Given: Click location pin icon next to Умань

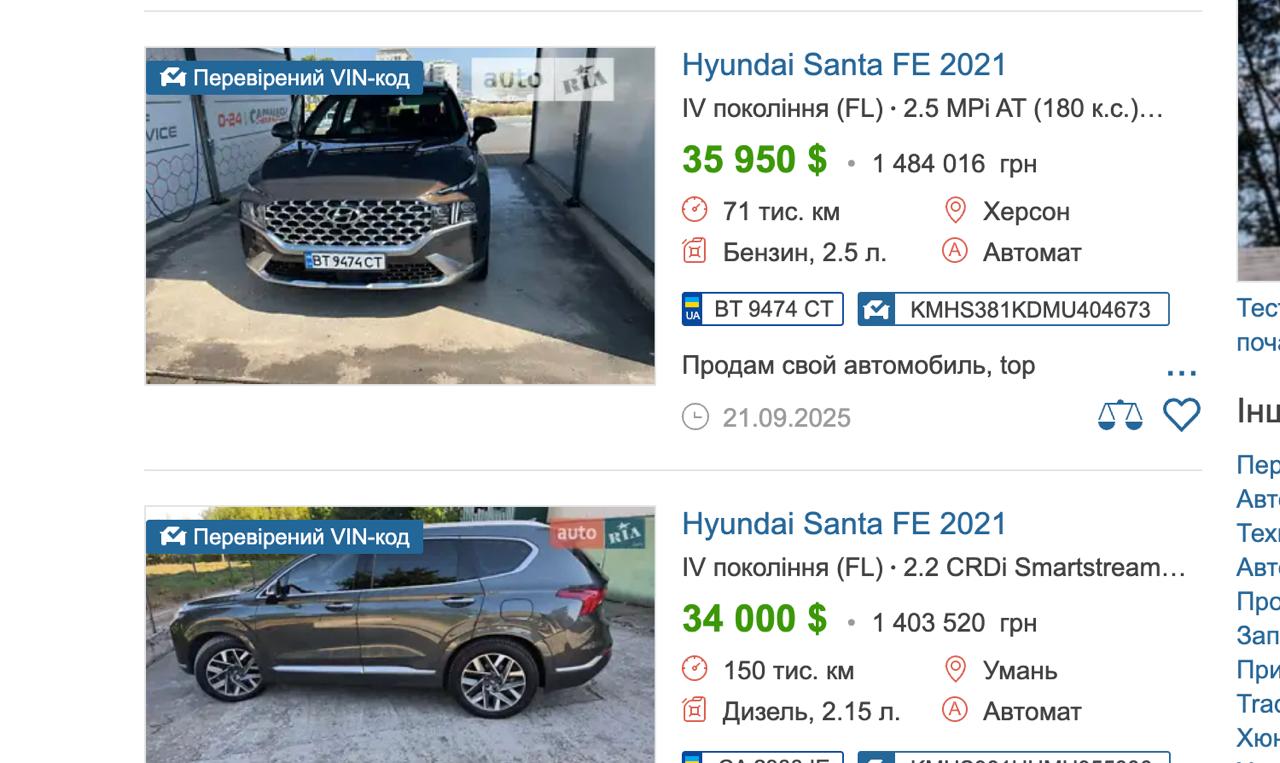Looking at the screenshot, I should point(955,669).
